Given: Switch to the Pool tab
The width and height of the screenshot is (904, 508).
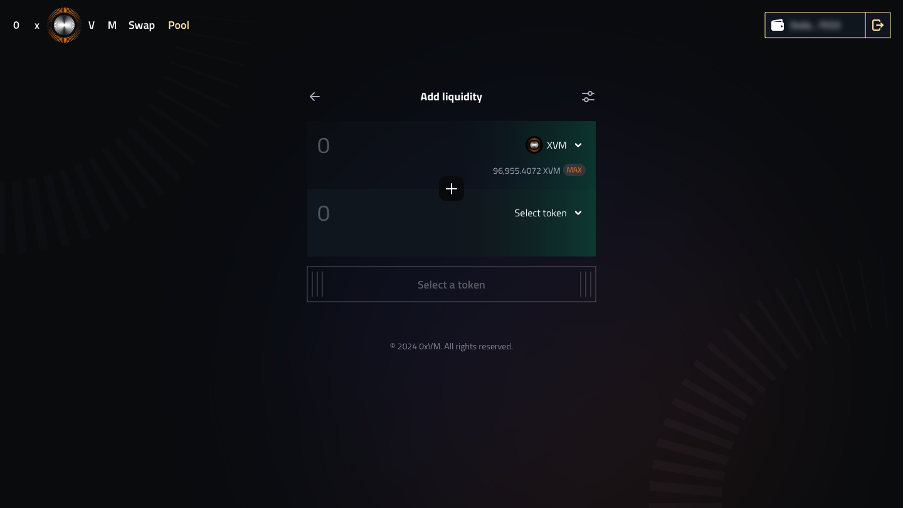Looking at the screenshot, I should [179, 25].
